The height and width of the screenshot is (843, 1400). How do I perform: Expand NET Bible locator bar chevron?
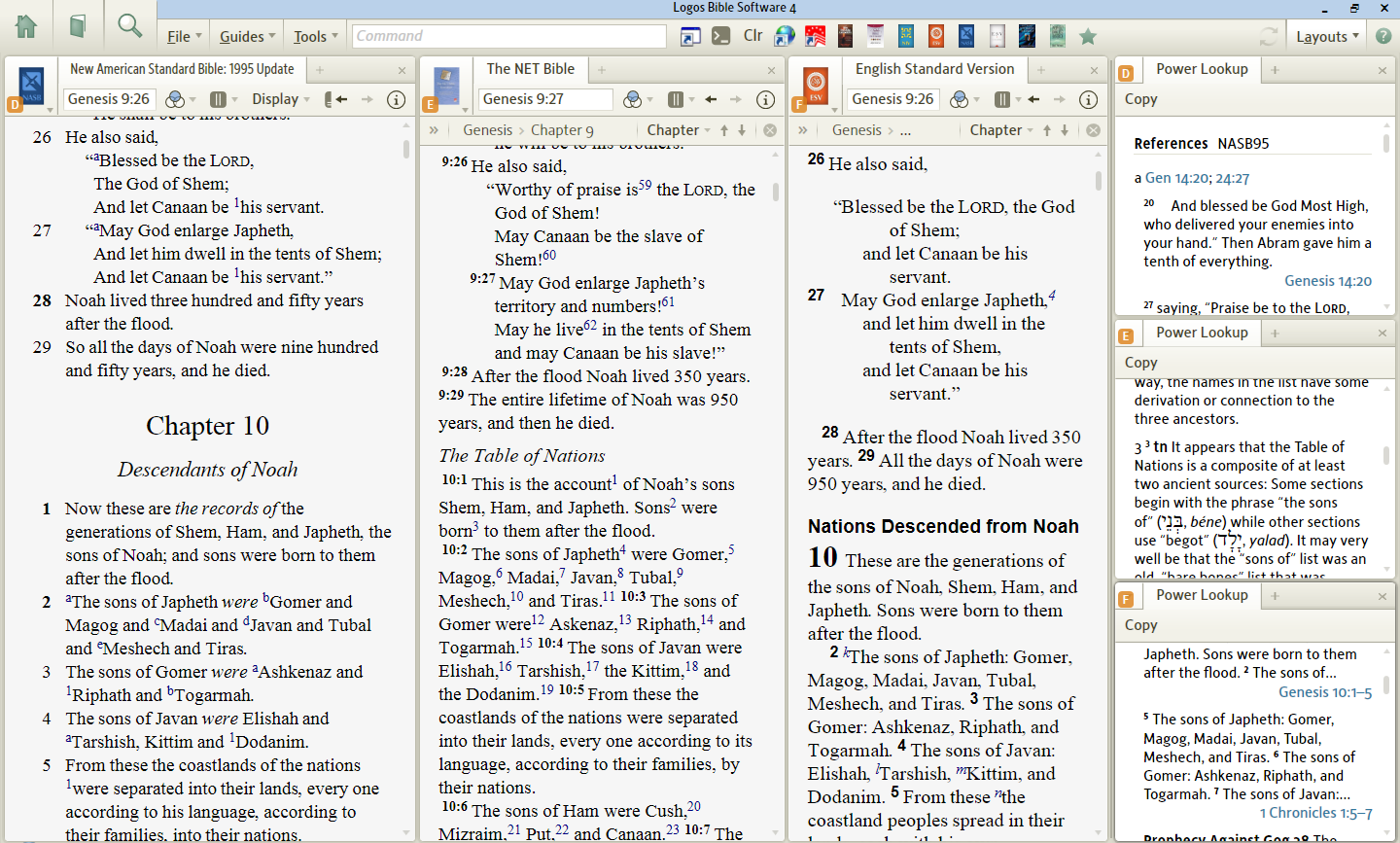pyautogui.click(x=434, y=130)
